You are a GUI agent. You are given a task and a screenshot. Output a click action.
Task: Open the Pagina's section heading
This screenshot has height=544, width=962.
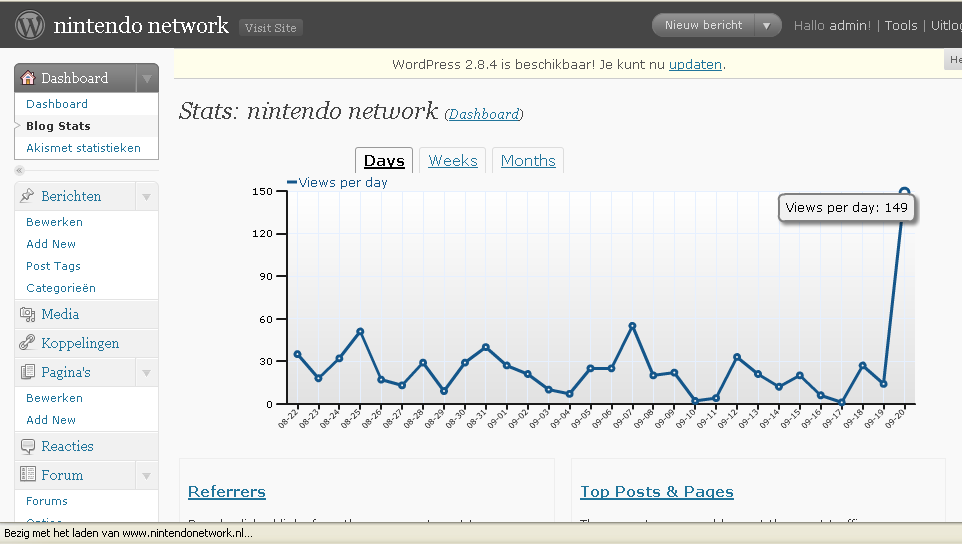(x=66, y=372)
